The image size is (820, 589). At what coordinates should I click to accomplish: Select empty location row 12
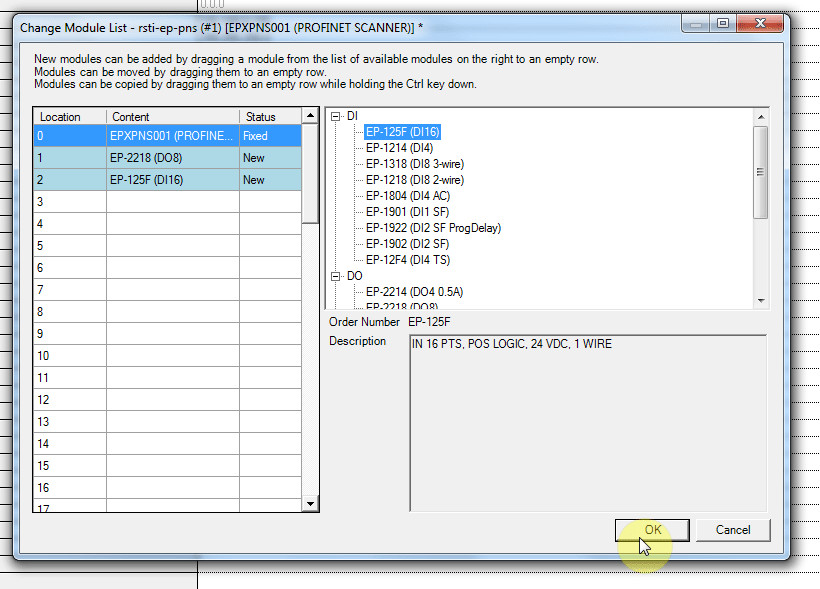coord(167,400)
